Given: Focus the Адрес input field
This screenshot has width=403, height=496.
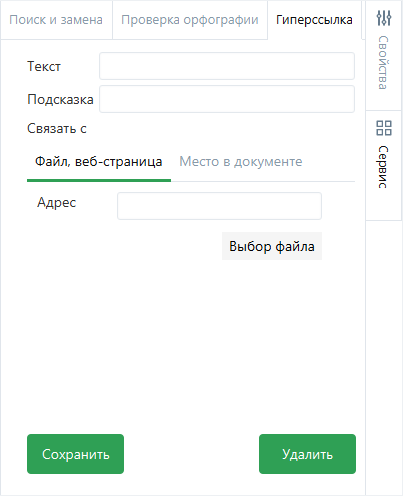Looking at the screenshot, I should click(219, 206).
